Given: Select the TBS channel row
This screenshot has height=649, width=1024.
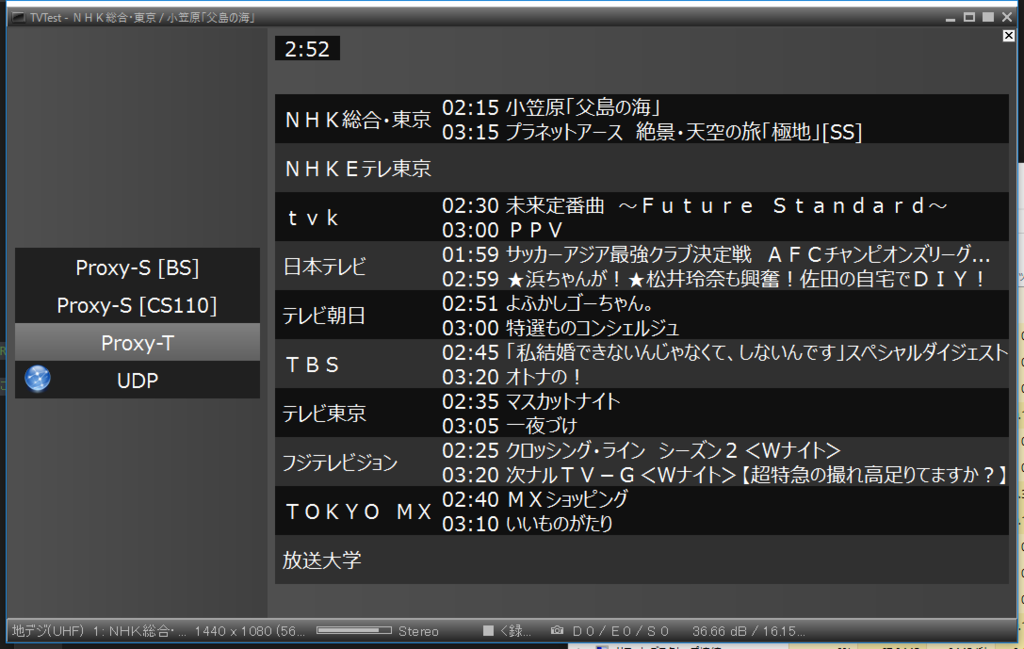Looking at the screenshot, I should pyautogui.click(x=642, y=364).
